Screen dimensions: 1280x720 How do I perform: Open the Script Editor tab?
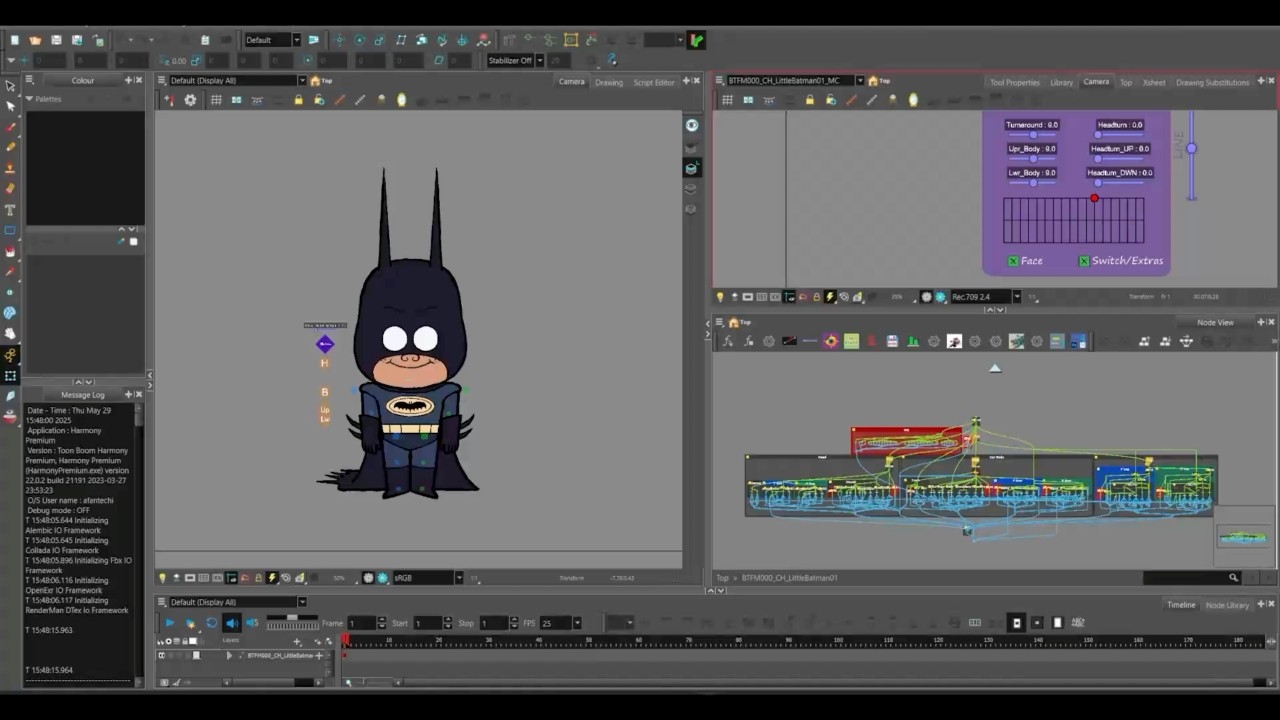click(654, 82)
